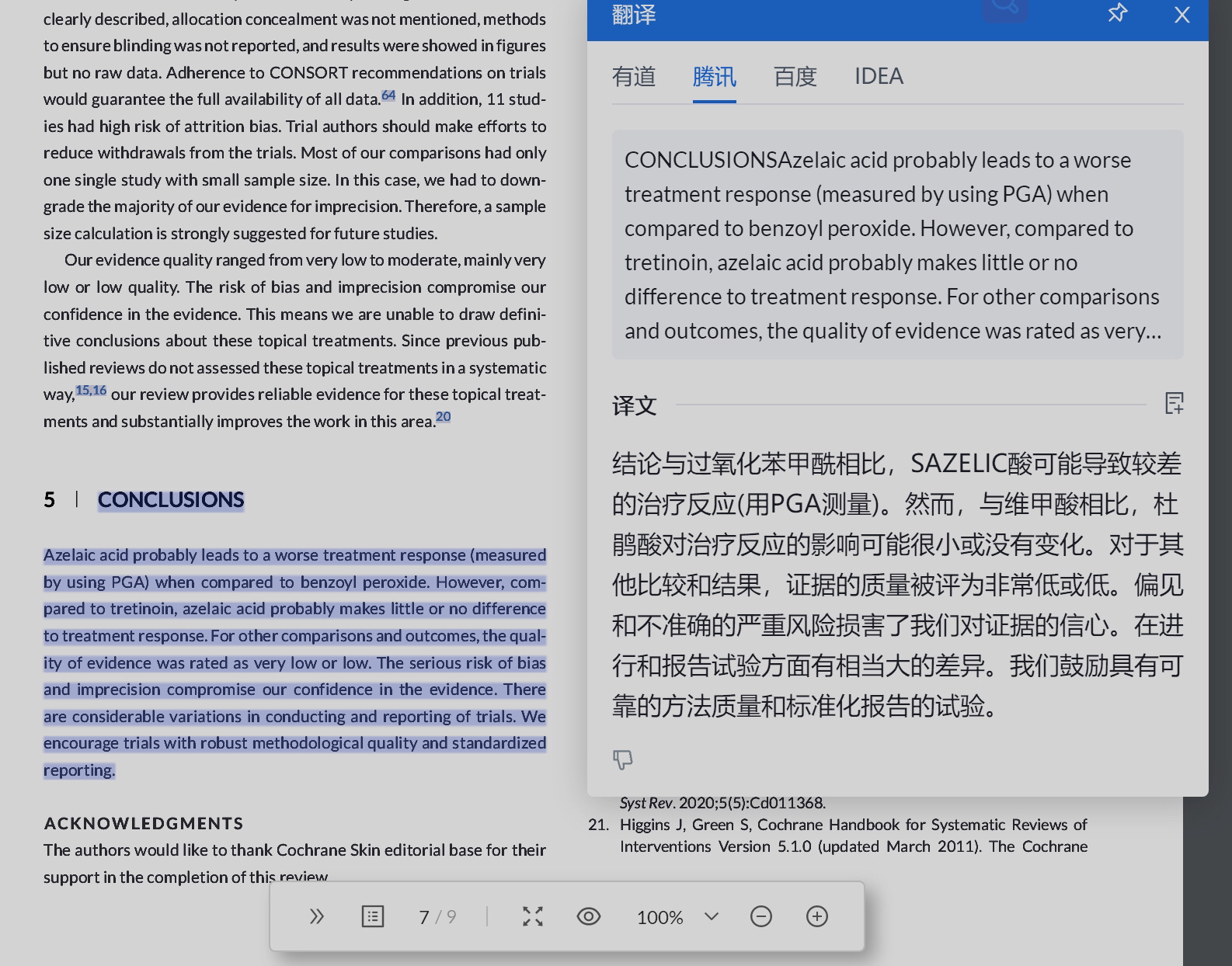The width and height of the screenshot is (1232, 966).
Task: Click the thumbs-down feedback icon
Action: pyautogui.click(x=622, y=759)
